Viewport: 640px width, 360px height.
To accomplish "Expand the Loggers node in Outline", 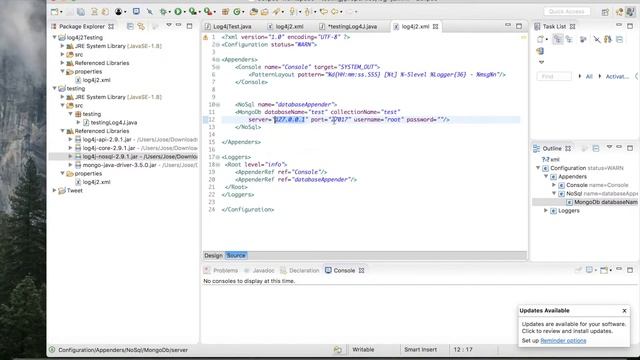I will (546, 211).
